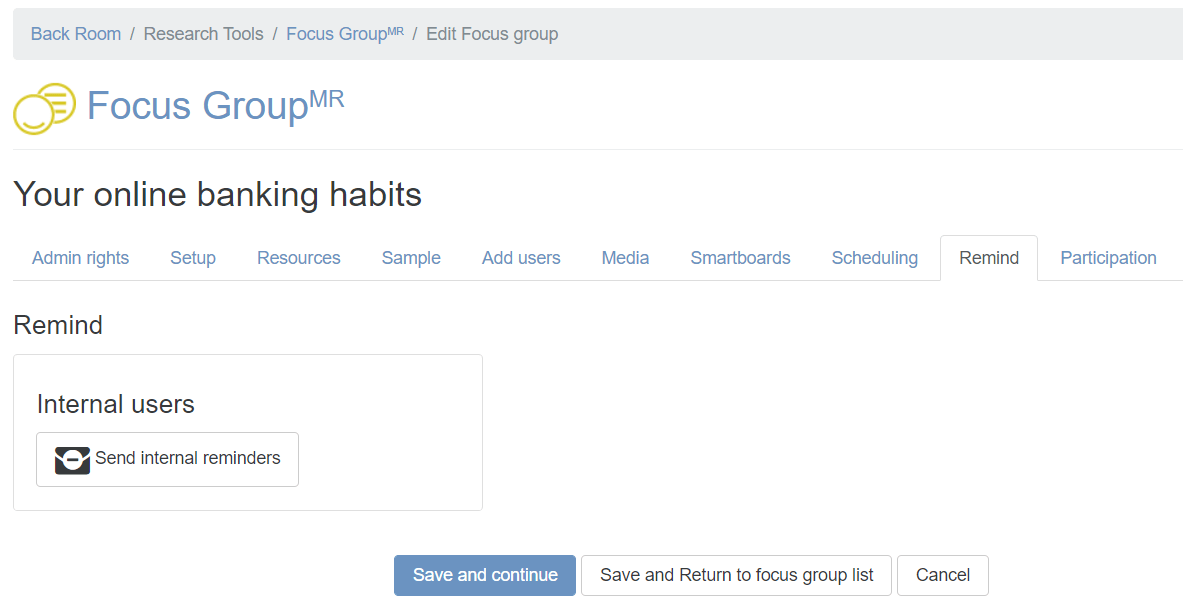The width and height of the screenshot is (1183, 611).
Task: Go to the Sample tab
Action: 411,258
